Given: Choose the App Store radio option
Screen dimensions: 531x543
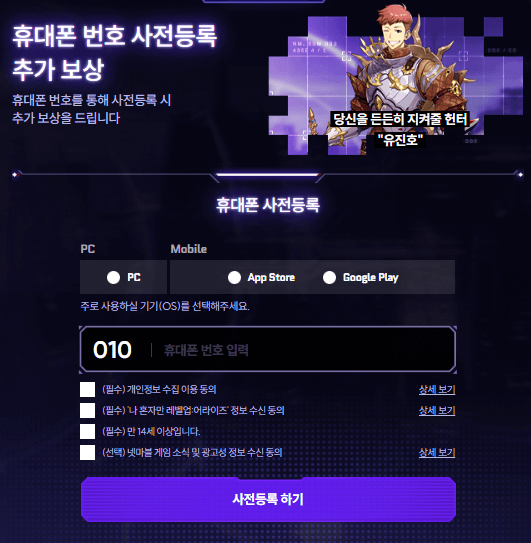Looking at the screenshot, I should [234, 277].
